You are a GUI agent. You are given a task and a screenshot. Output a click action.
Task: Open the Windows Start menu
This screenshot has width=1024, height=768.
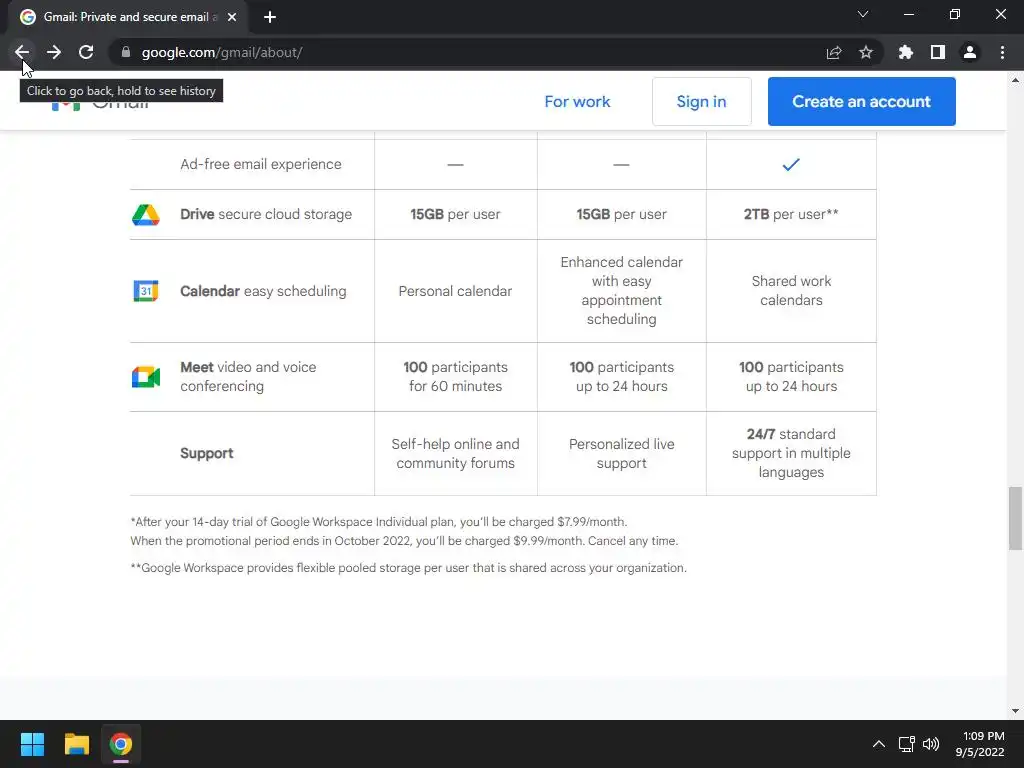(32, 744)
